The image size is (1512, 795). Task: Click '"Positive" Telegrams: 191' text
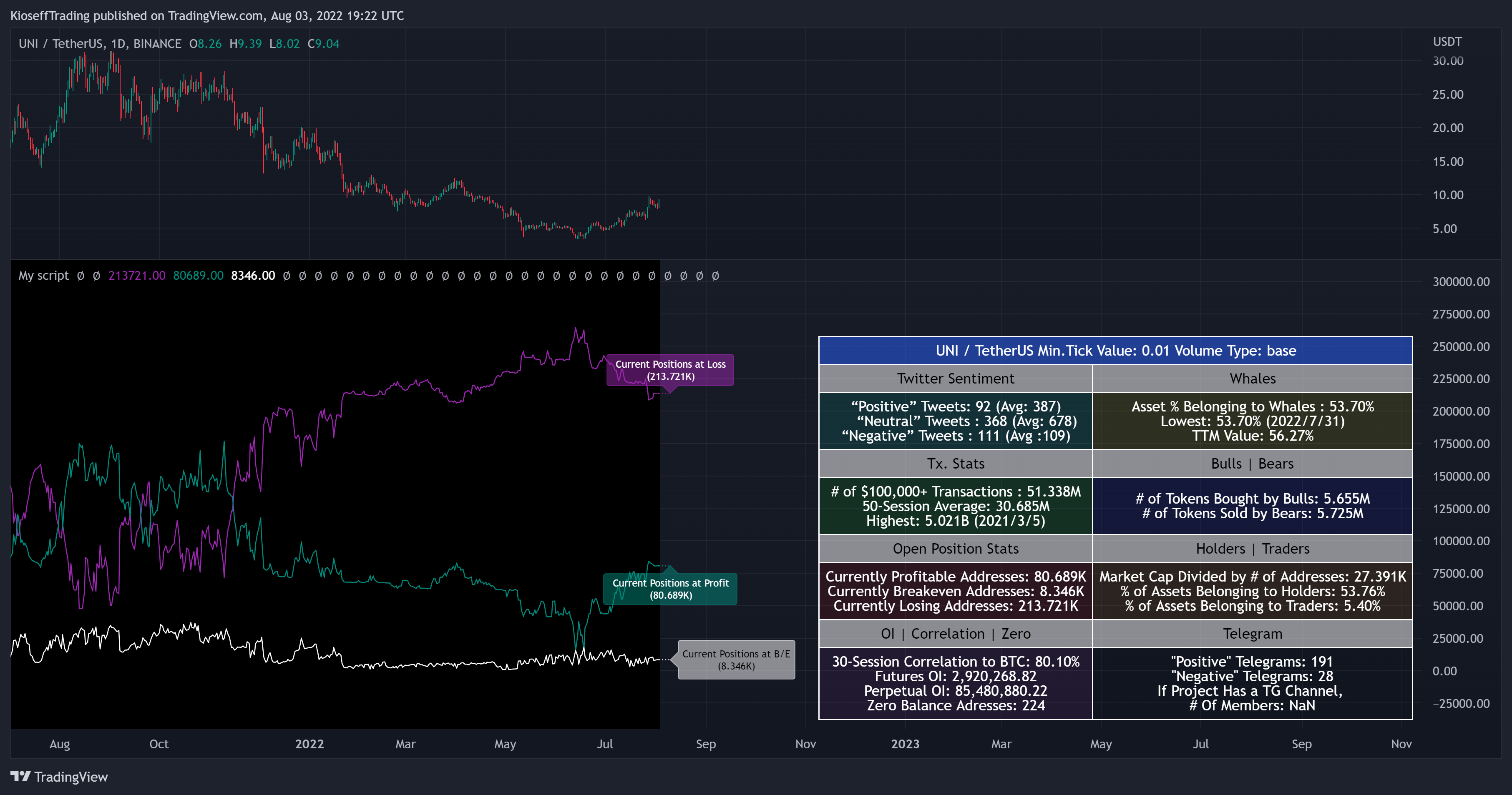(1253, 662)
